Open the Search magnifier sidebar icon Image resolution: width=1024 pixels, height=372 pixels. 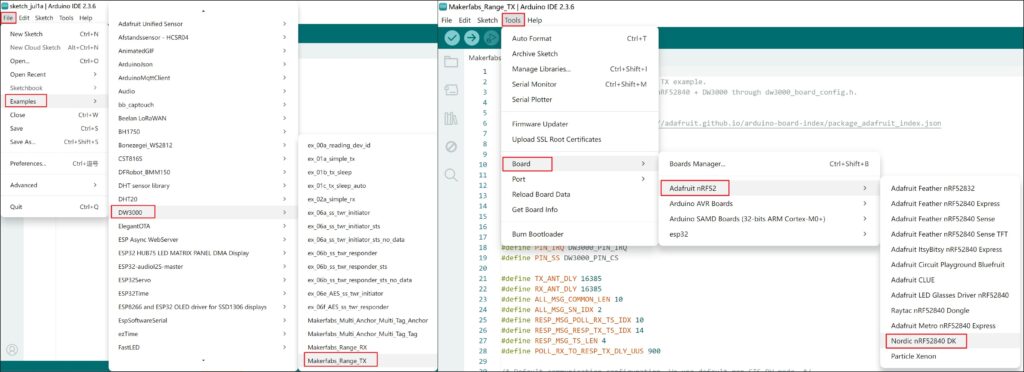coord(451,175)
